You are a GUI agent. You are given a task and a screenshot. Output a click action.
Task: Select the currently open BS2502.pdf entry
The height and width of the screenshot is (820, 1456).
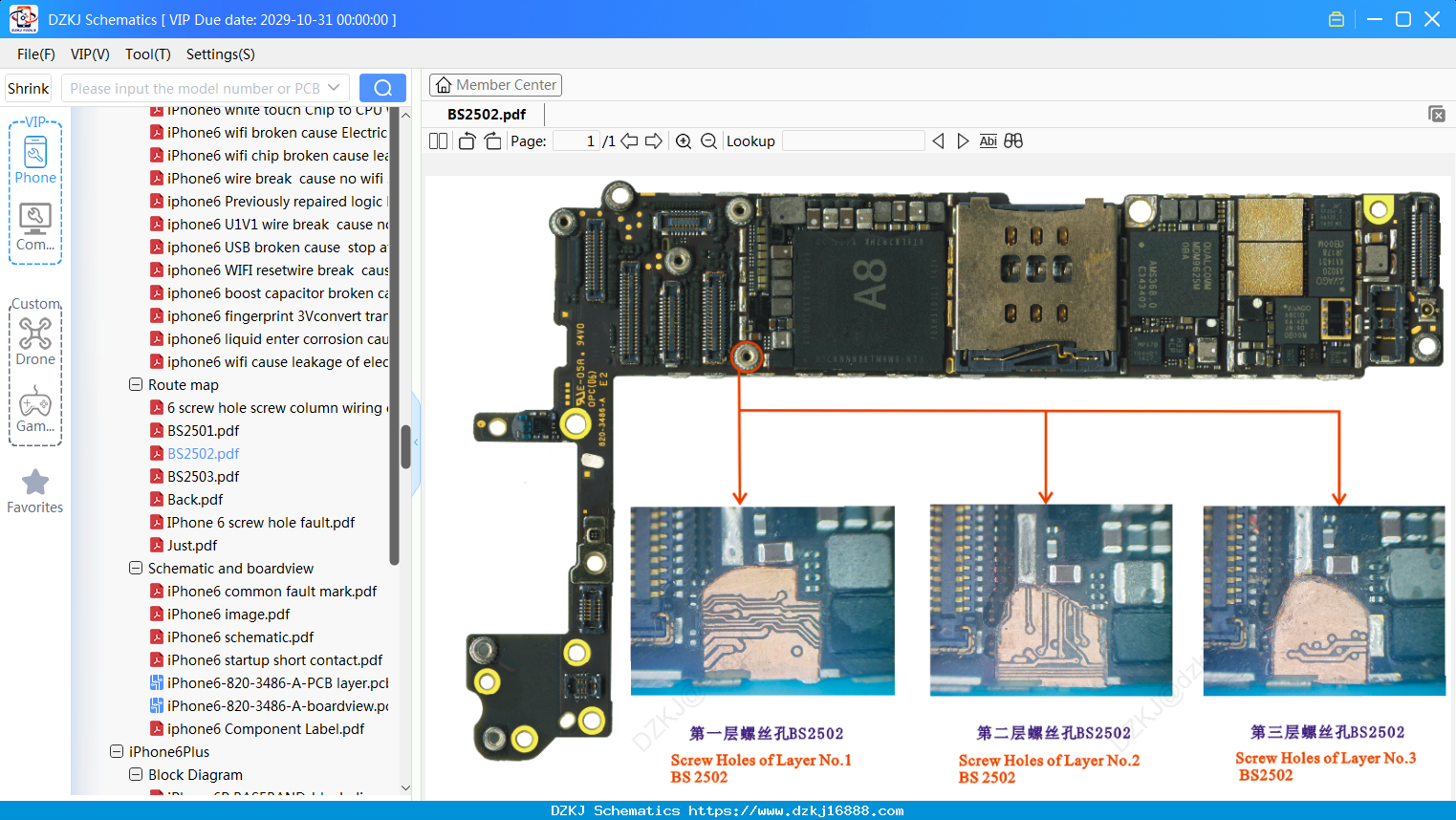tap(203, 453)
